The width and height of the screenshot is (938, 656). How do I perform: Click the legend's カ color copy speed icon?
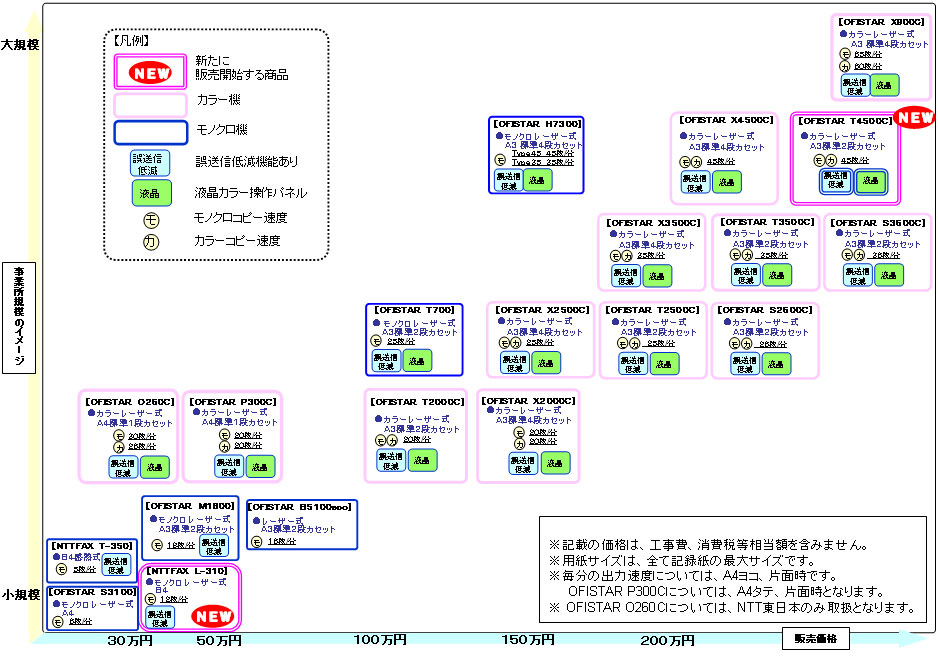151,242
